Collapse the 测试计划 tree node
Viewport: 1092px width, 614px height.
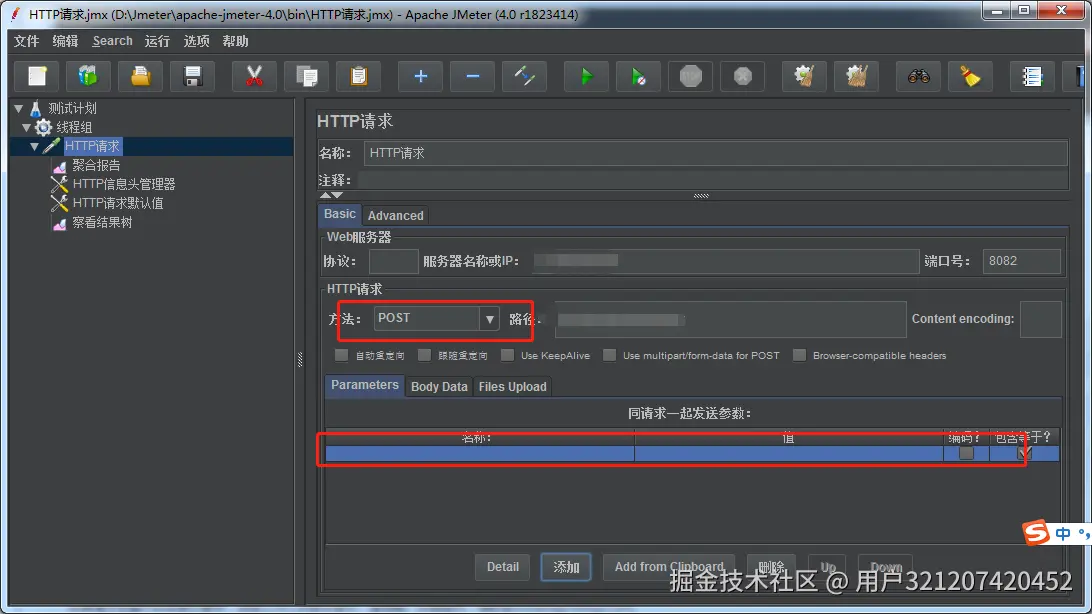(x=19, y=109)
